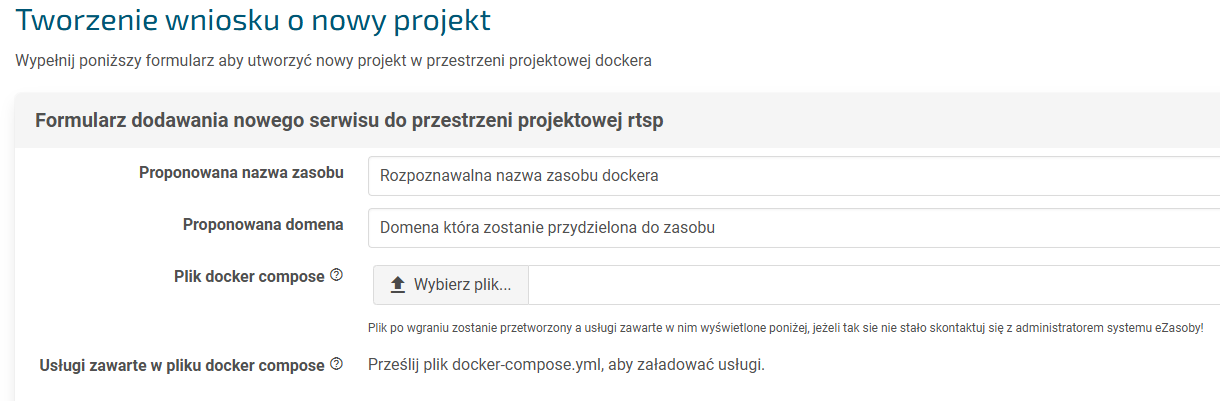Click the Plik docker compose label text
This screenshot has height=401, width=1220.
(249, 277)
